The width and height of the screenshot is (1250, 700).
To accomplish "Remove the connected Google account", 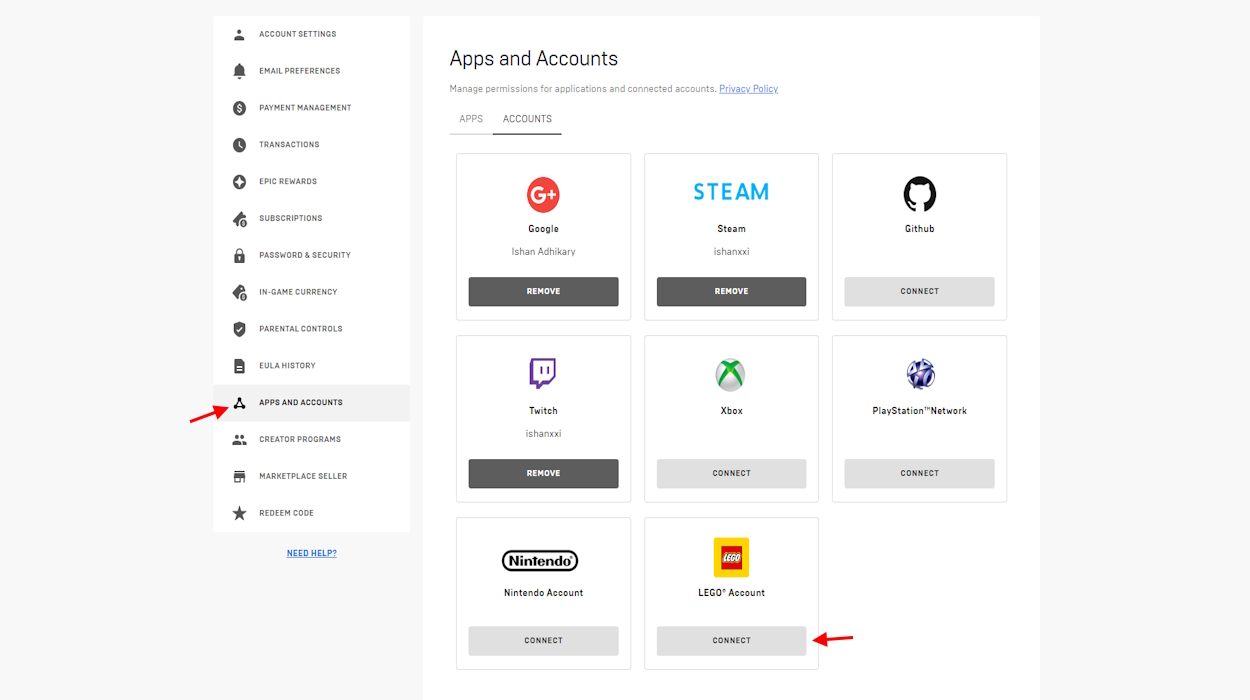I will coord(543,291).
